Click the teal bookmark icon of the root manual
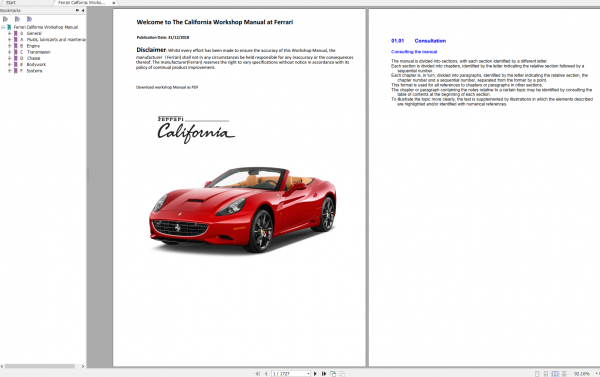This screenshot has height=377, width=600. pyautogui.click(x=9, y=27)
